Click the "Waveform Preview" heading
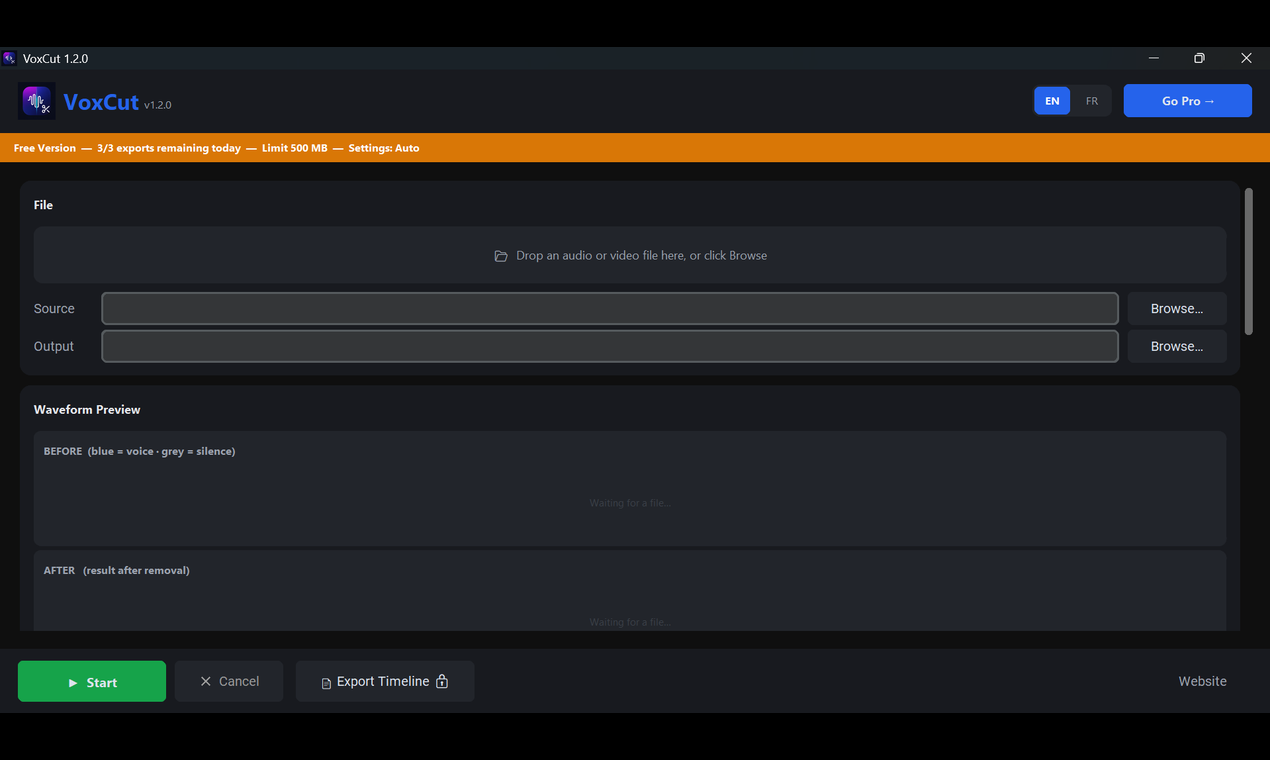Viewport: 1270px width, 760px height. (x=87, y=410)
